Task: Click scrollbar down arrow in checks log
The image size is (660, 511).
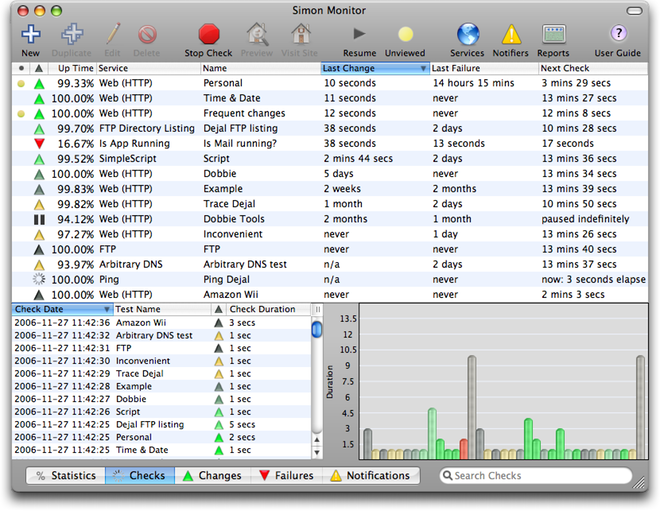Action: [x=317, y=452]
